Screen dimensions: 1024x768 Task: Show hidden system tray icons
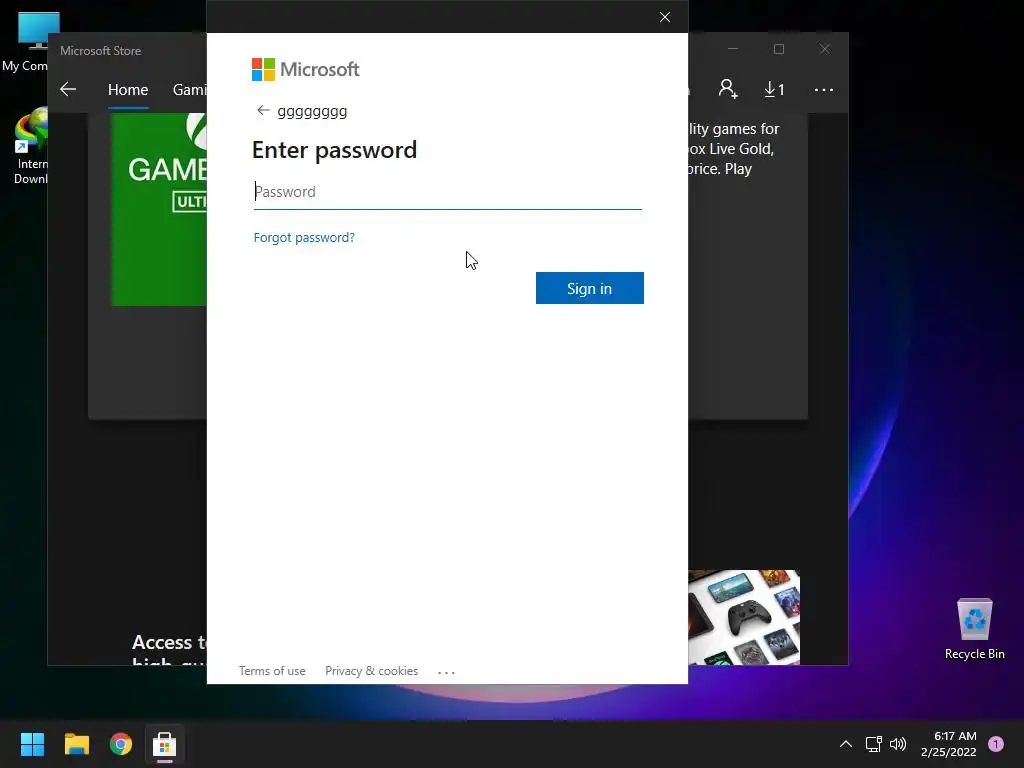coord(846,744)
